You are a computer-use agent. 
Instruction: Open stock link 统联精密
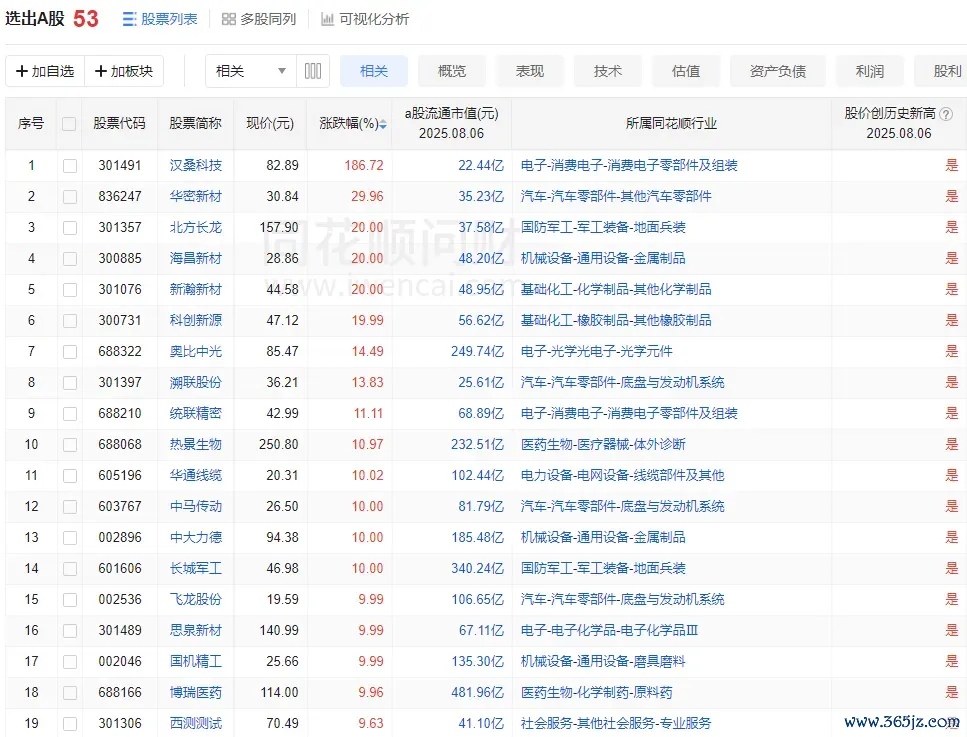[x=195, y=413]
